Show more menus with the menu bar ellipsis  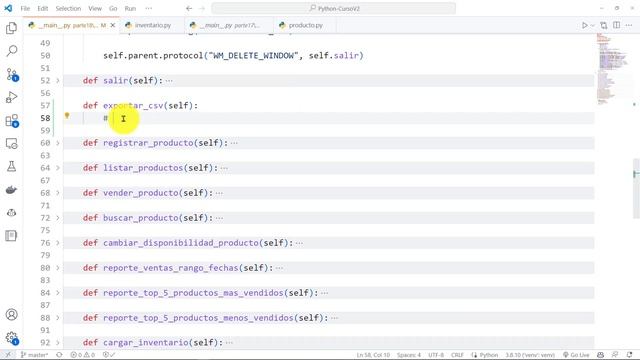coord(149,8)
